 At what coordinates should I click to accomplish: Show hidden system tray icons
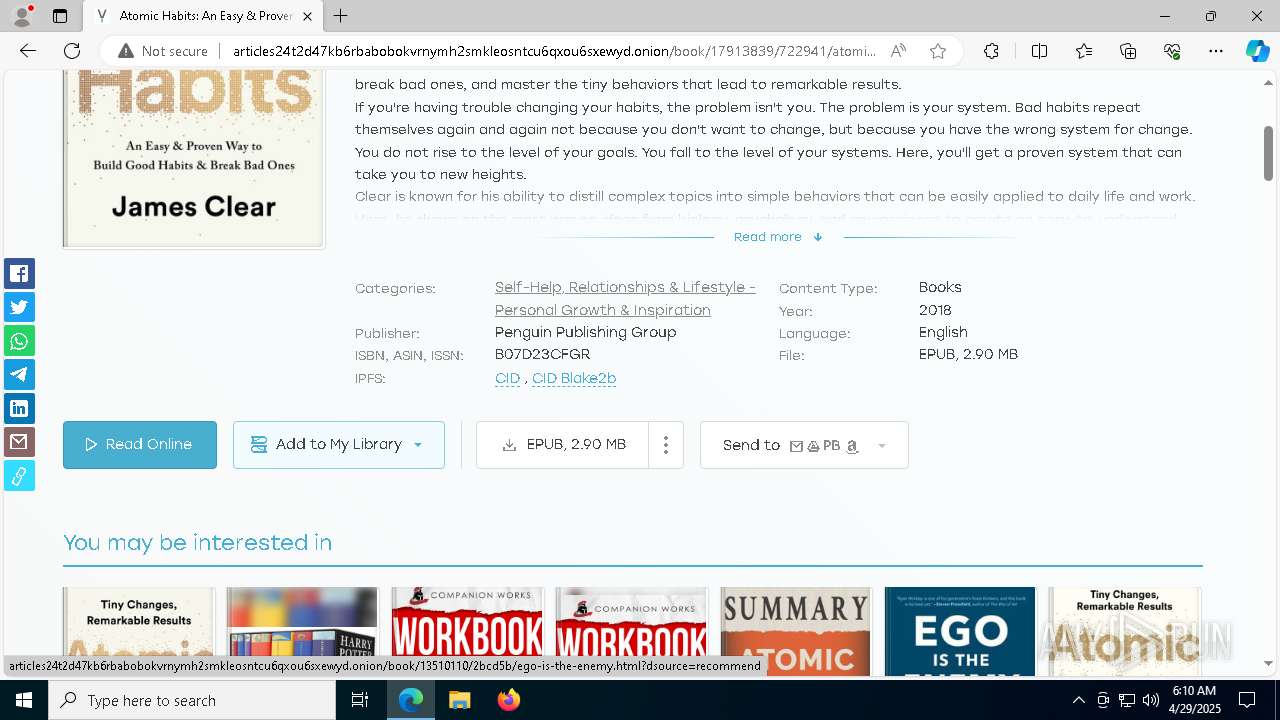(x=1078, y=700)
